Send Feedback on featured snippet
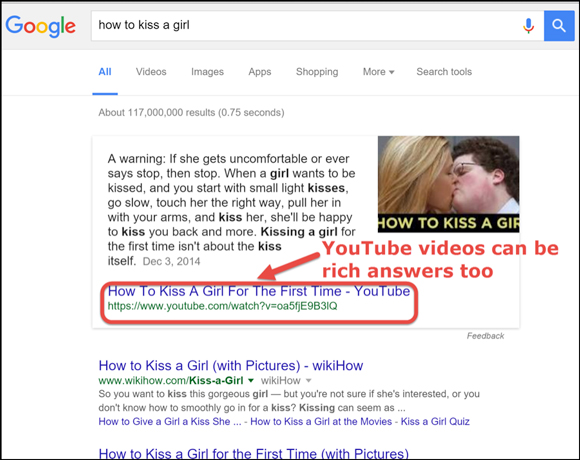580x460 pixels. (x=485, y=336)
